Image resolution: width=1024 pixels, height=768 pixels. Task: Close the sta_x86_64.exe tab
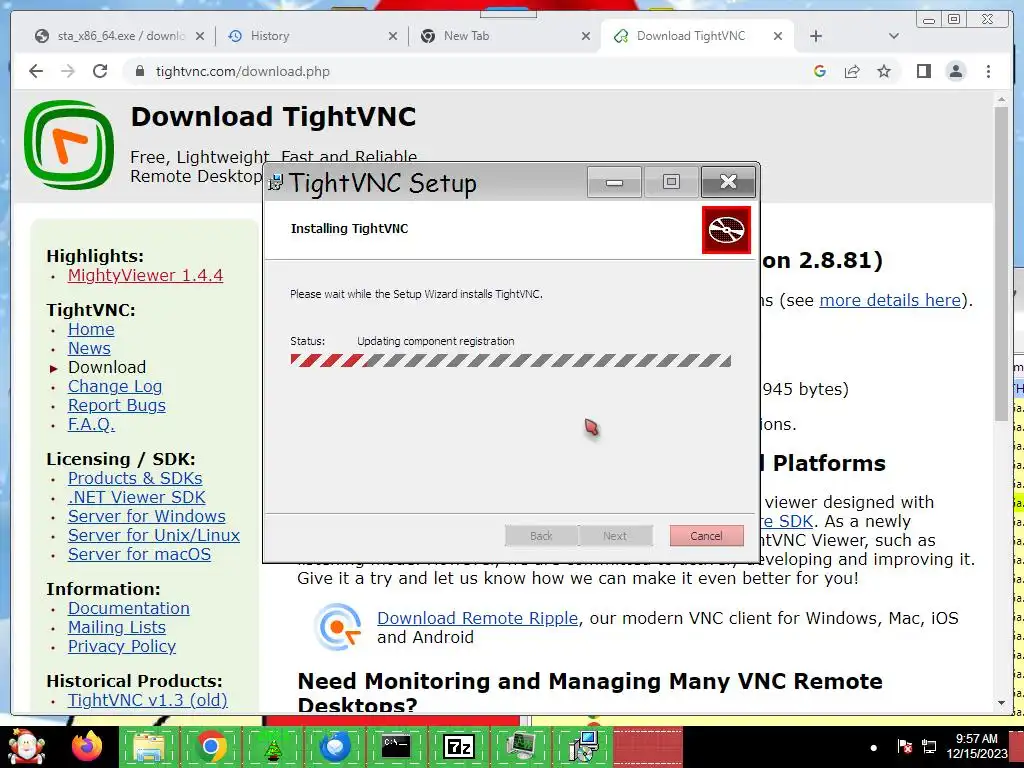pos(200,37)
